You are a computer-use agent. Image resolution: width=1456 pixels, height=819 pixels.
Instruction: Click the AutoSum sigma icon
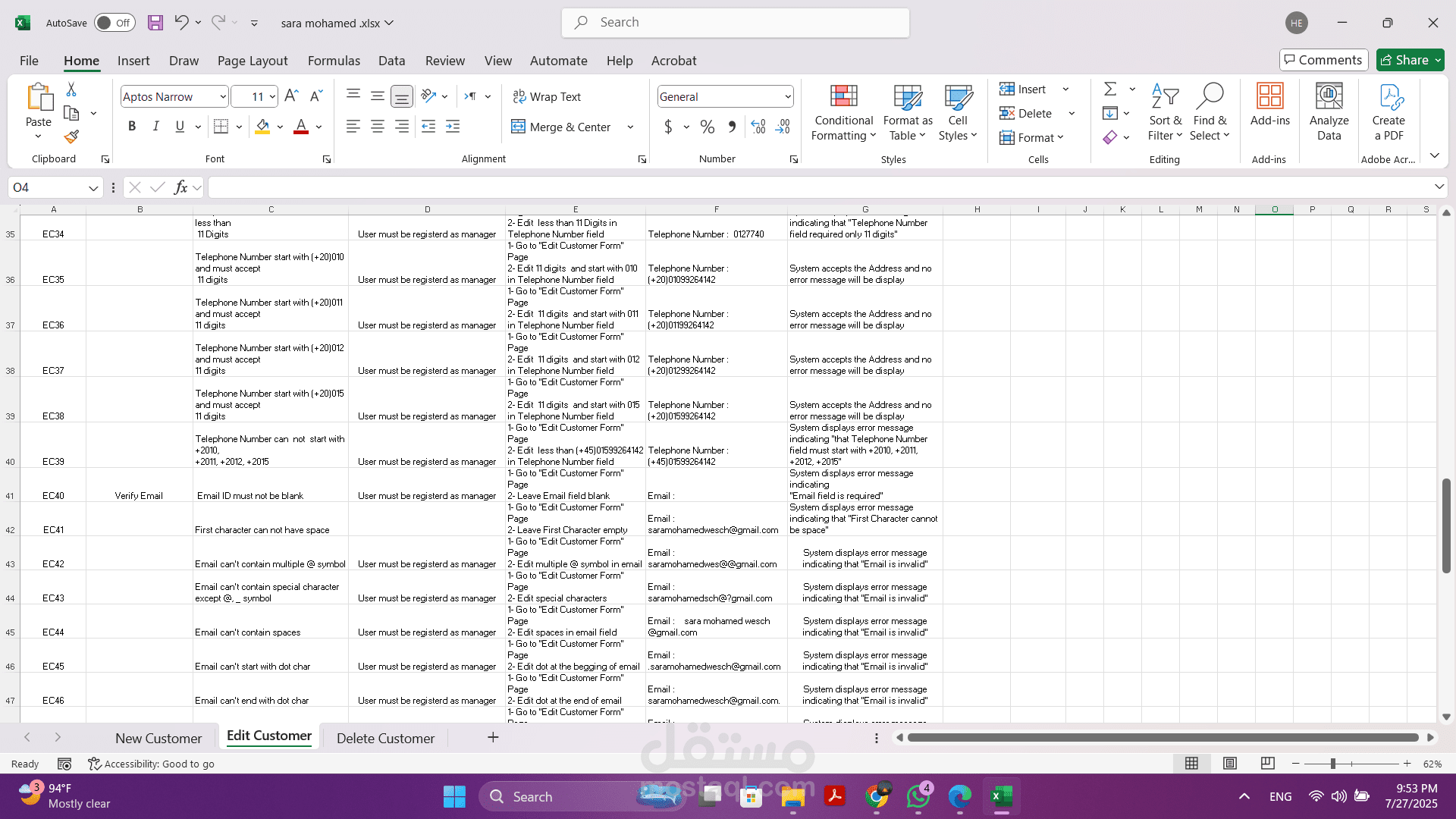point(1110,89)
